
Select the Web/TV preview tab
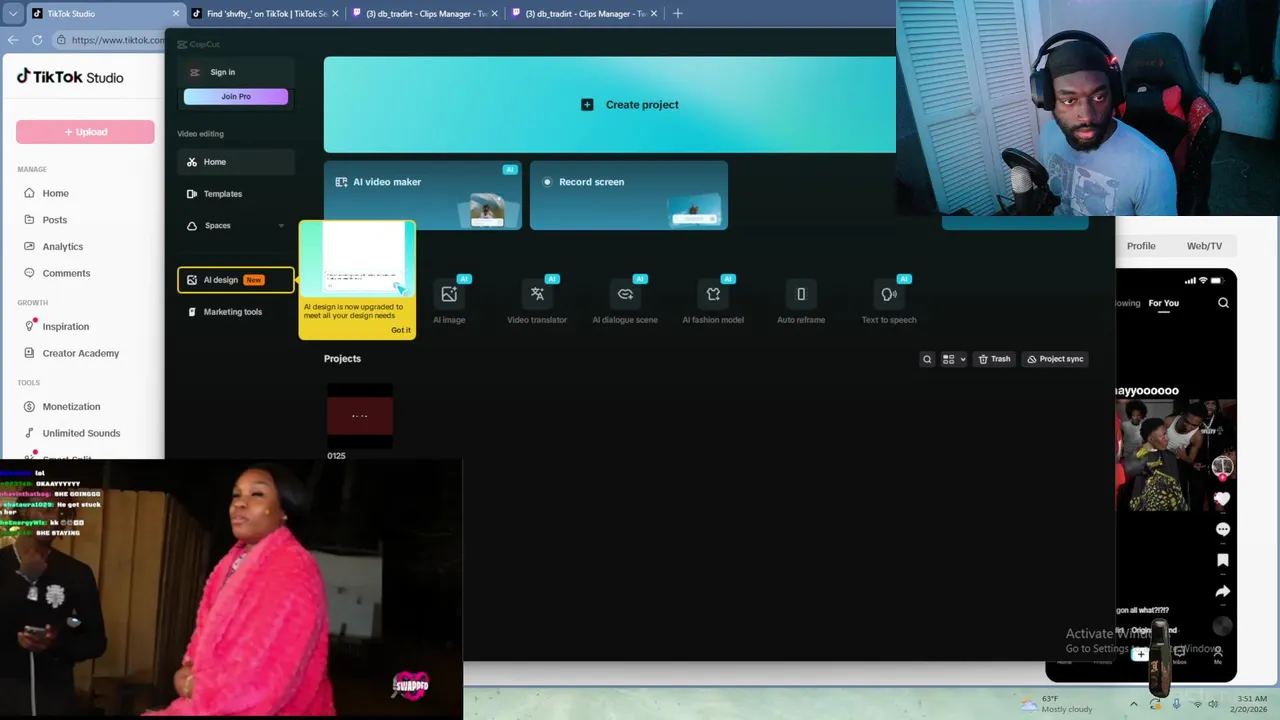[x=1204, y=246]
